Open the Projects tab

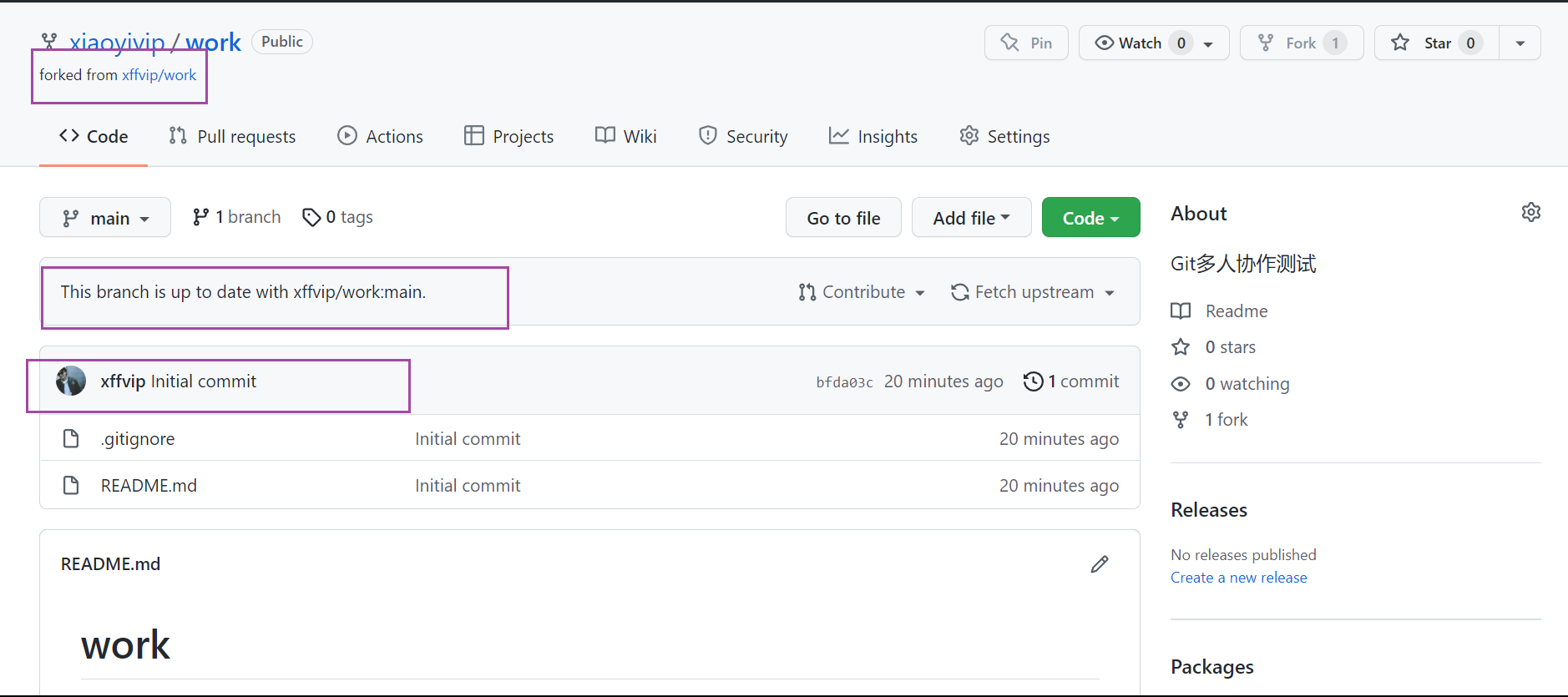[508, 136]
